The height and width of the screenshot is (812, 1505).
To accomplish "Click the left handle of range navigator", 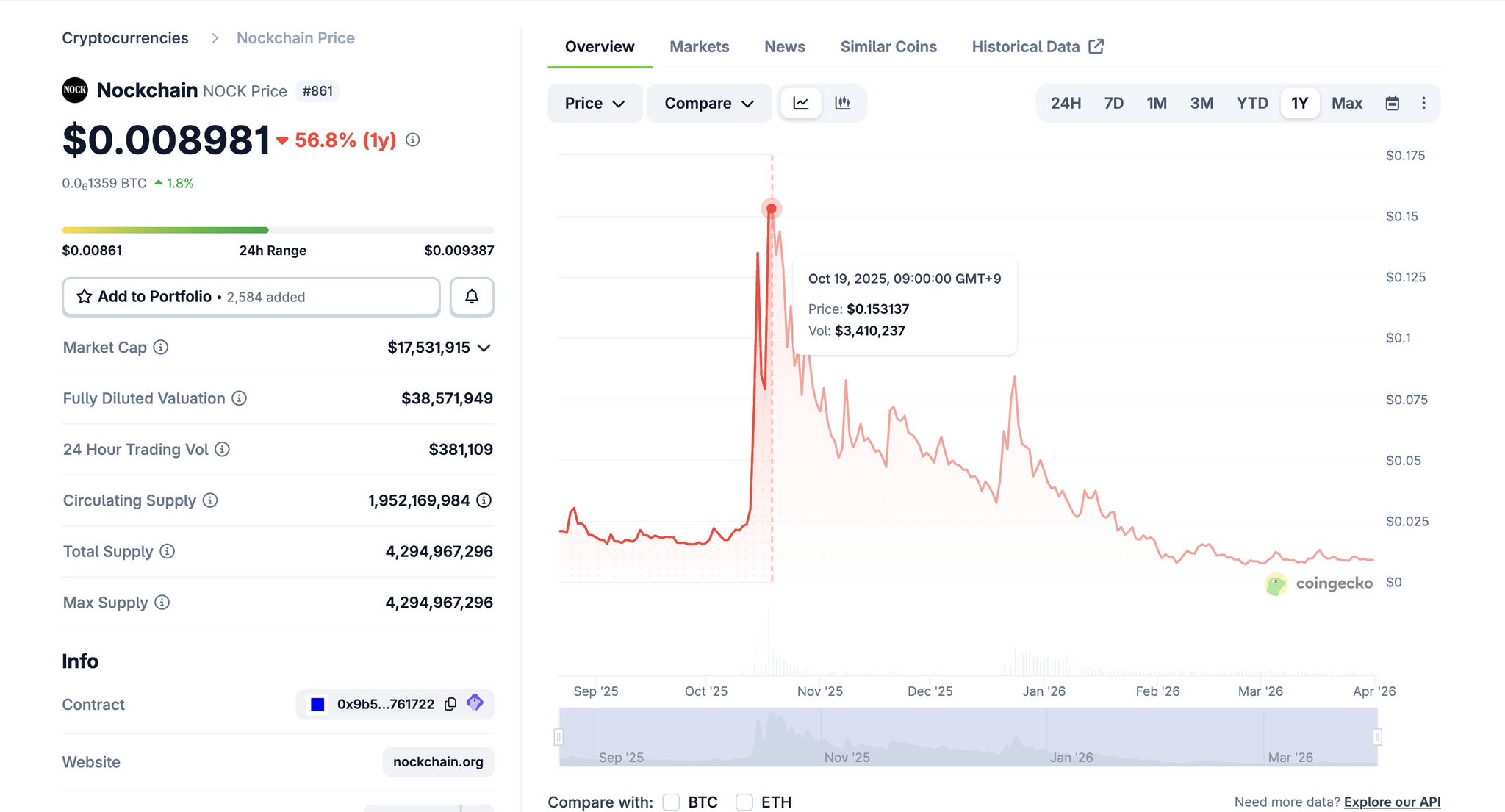I will 558,736.
